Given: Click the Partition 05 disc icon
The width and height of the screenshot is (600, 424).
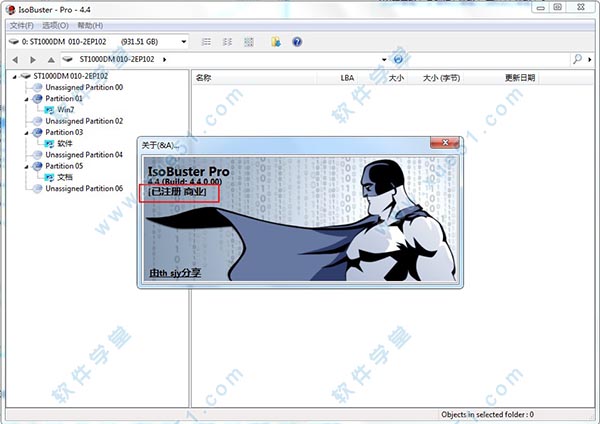Looking at the screenshot, I should (37, 166).
